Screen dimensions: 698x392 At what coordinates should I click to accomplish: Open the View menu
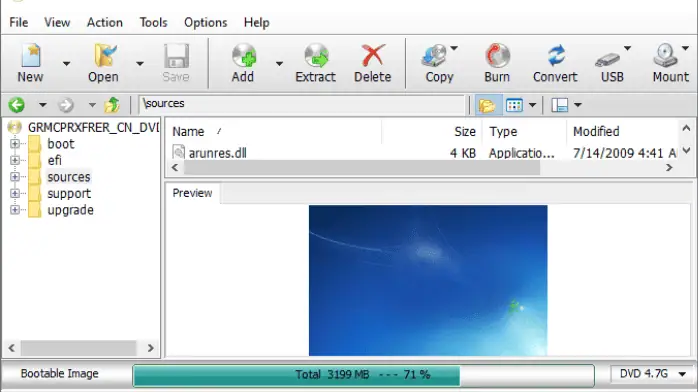pyautogui.click(x=57, y=23)
